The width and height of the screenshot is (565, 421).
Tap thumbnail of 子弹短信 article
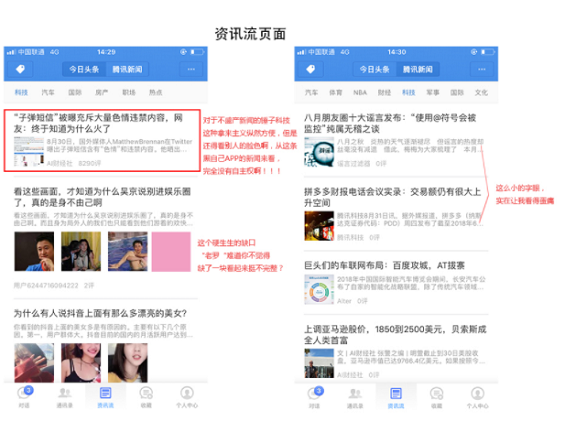pyautogui.click(x=29, y=151)
